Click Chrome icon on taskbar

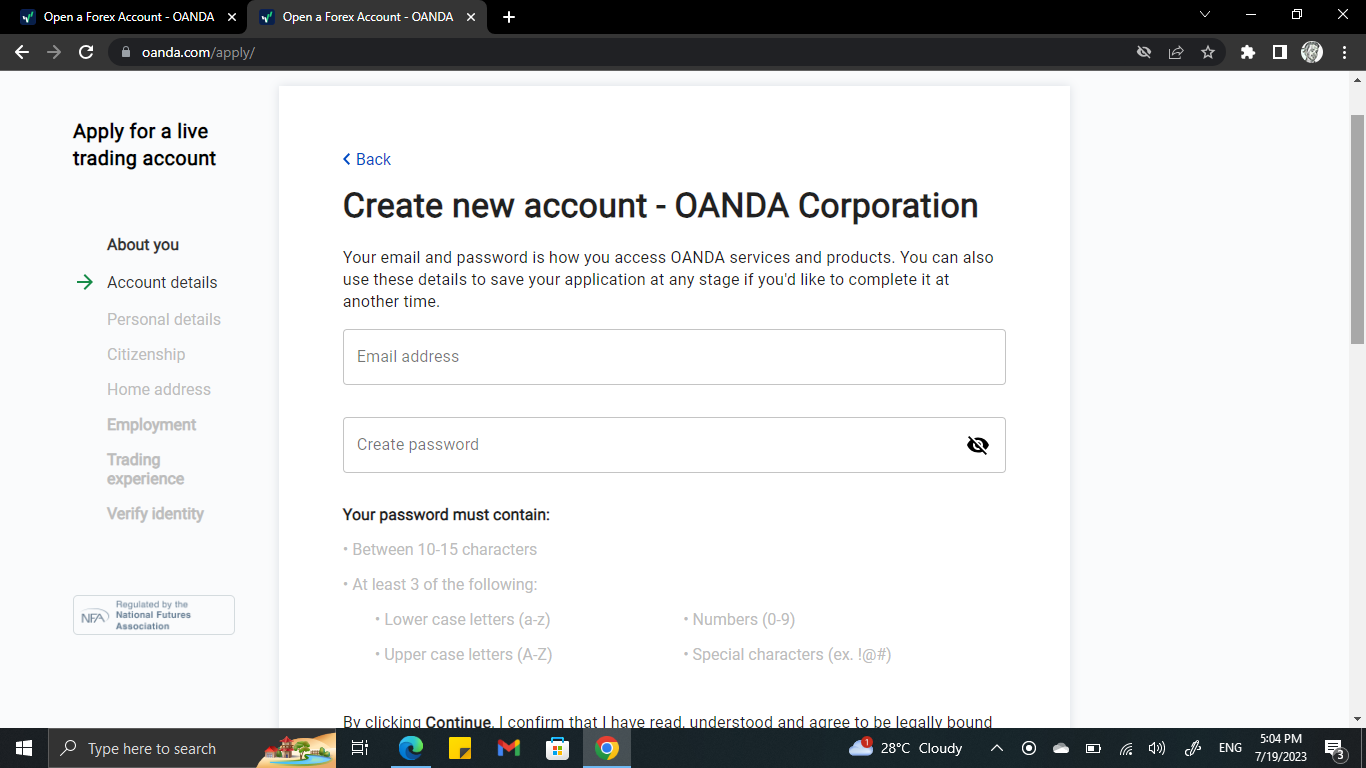(607, 748)
